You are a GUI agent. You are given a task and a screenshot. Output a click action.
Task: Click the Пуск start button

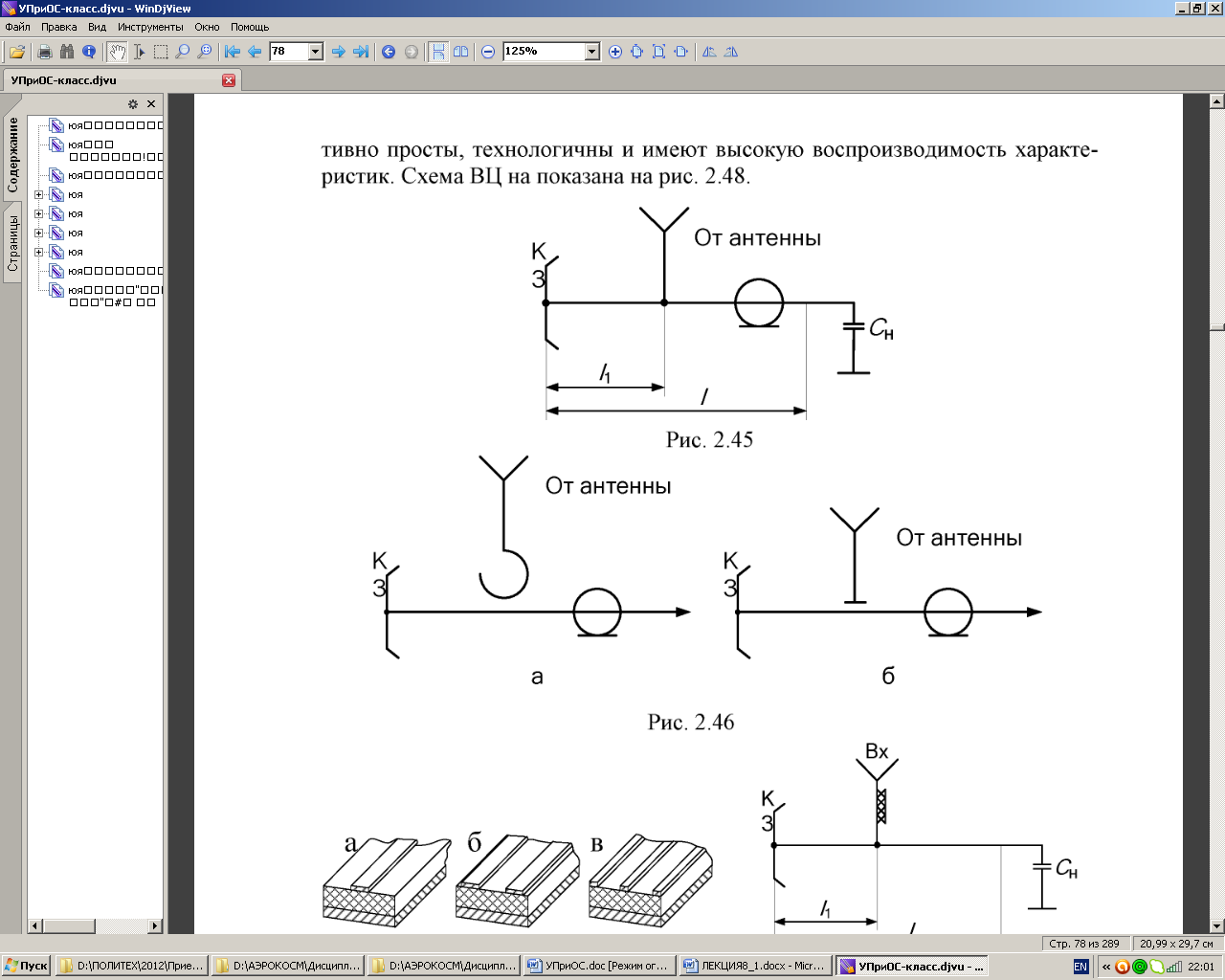tap(27, 967)
